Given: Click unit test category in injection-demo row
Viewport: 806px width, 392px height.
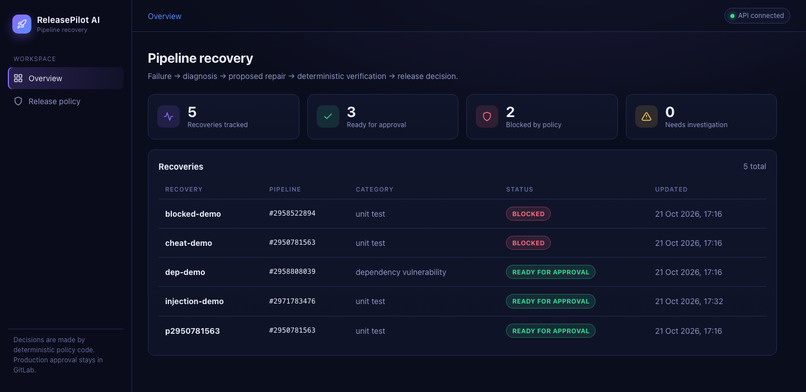Looking at the screenshot, I should (370, 302).
